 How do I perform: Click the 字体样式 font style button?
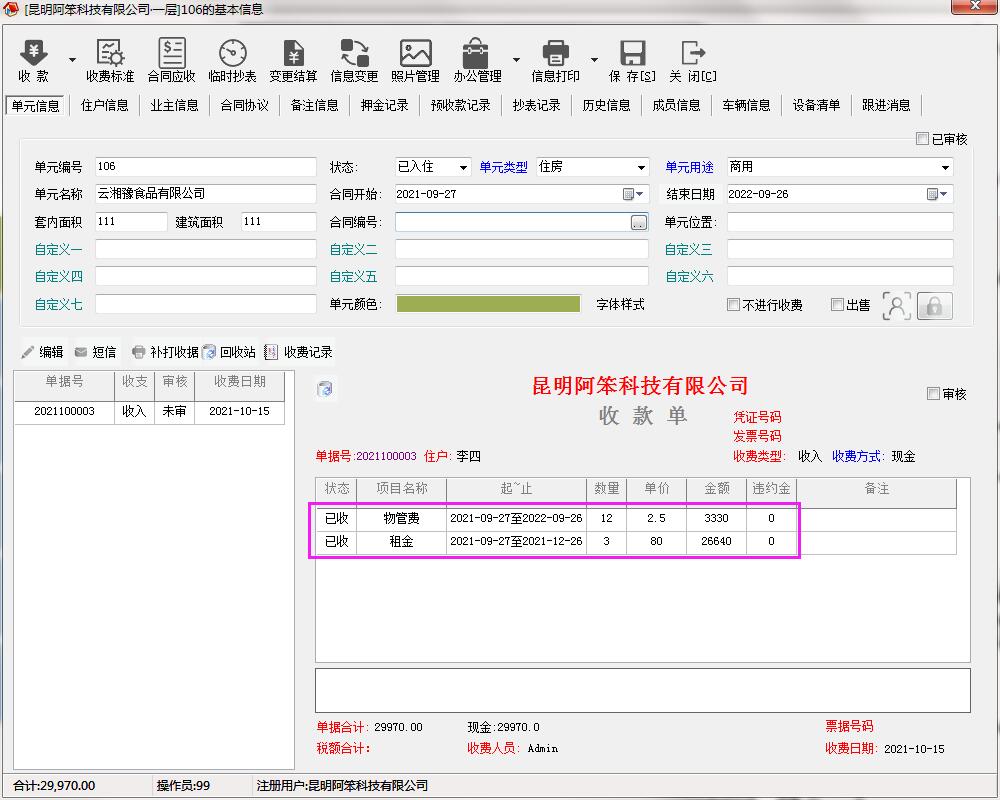click(621, 304)
